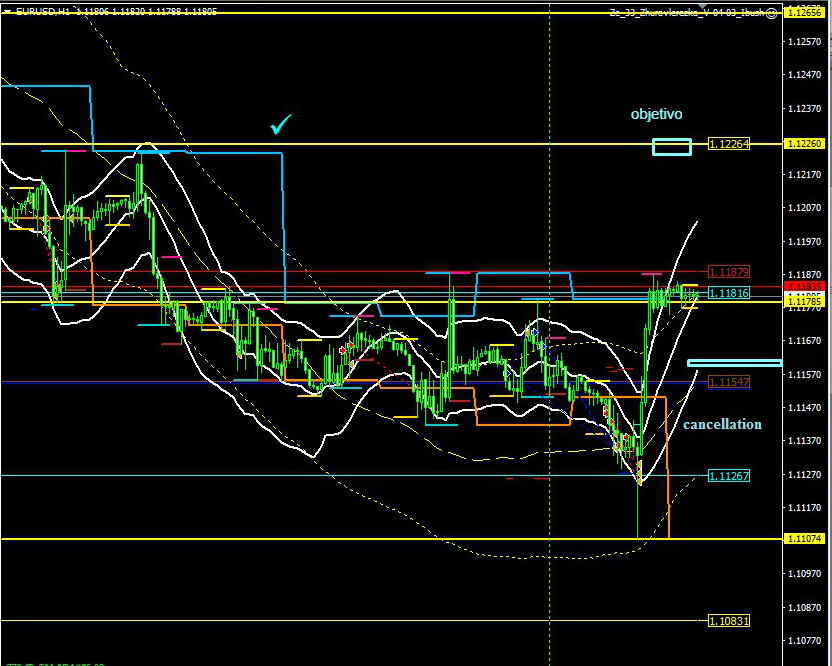Select the cyan rectangle below objetivo
Image resolution: width=832 pixels, height=666 pixels.
click(671, 146)
